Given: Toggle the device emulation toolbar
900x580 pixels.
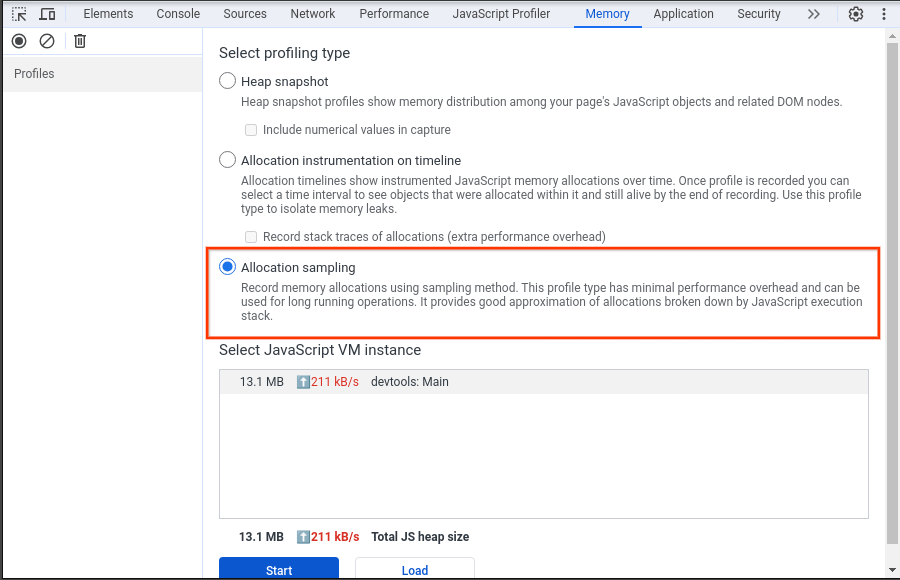Looking at the screenshot, I should pos(46,13).
